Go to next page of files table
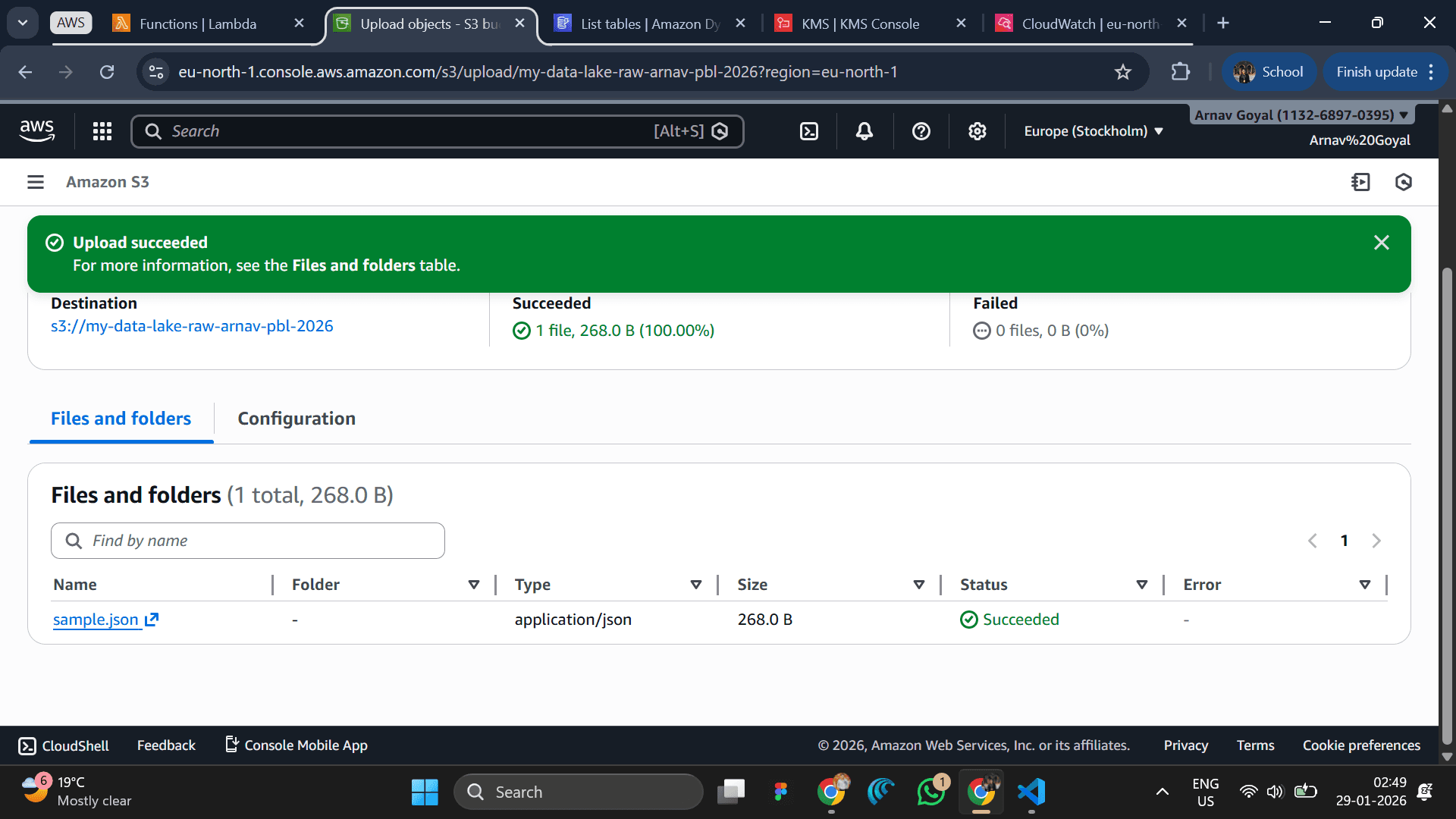The width and height of the screenshot is (1456, 819). (x=1376, y=541)
